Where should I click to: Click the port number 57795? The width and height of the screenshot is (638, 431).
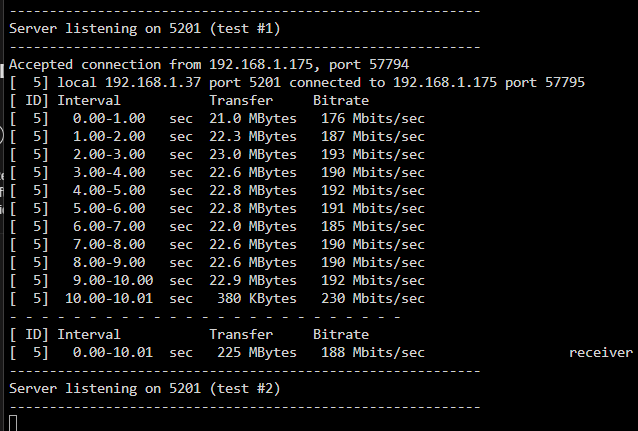coord(565,82)
